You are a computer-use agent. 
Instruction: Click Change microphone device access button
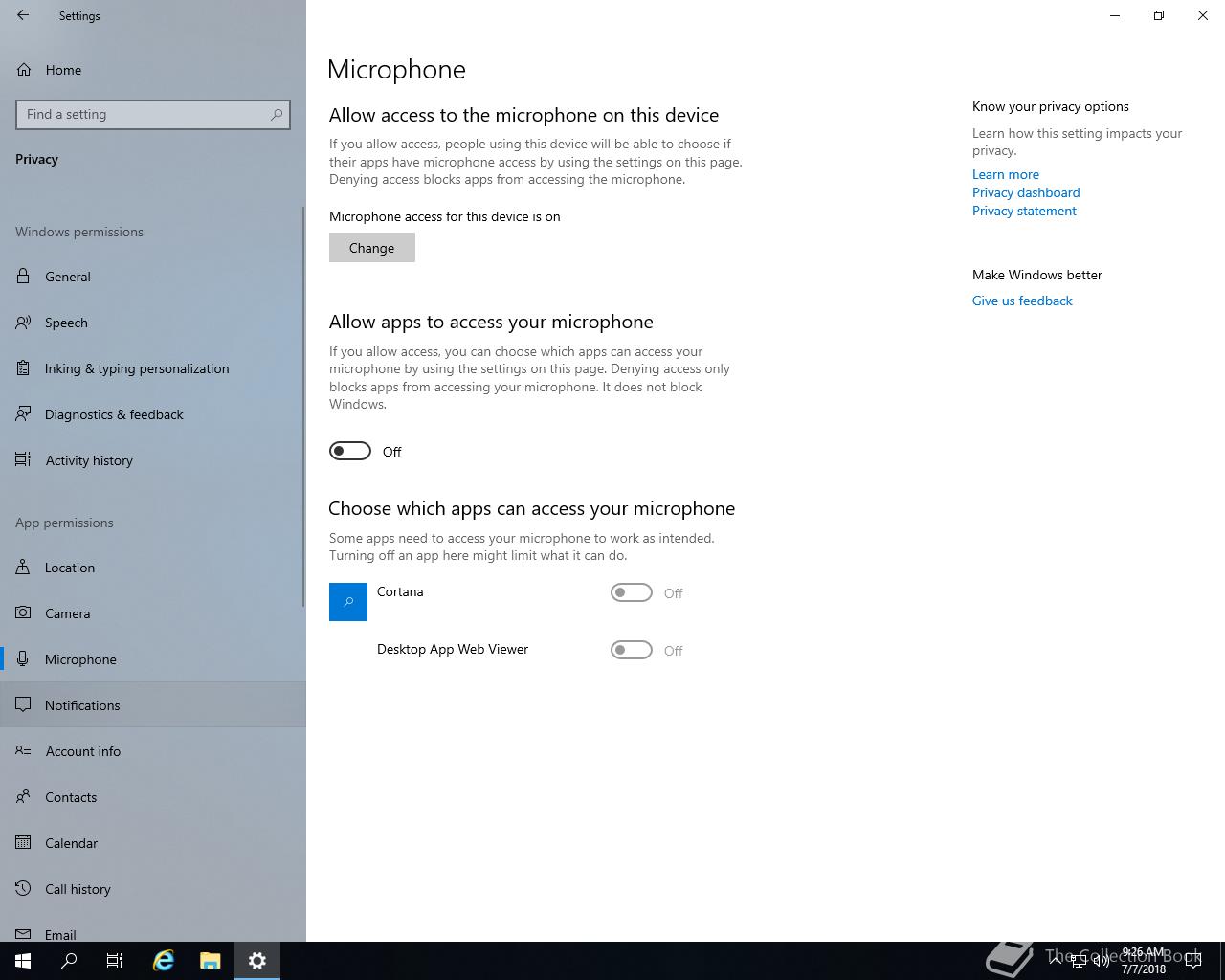372,248
